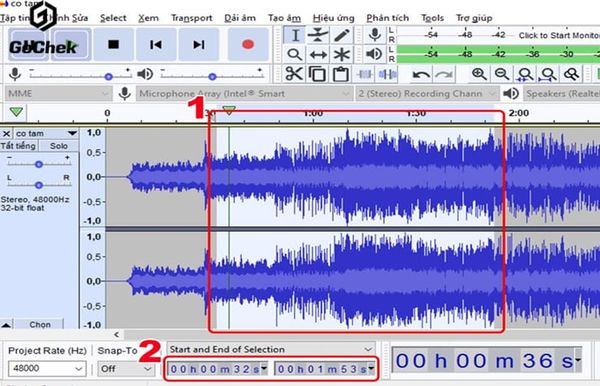The width and height of the screenshot is (600, 386).
Task: Select the Selection (I-beam) tool
Action: [295, 35]
